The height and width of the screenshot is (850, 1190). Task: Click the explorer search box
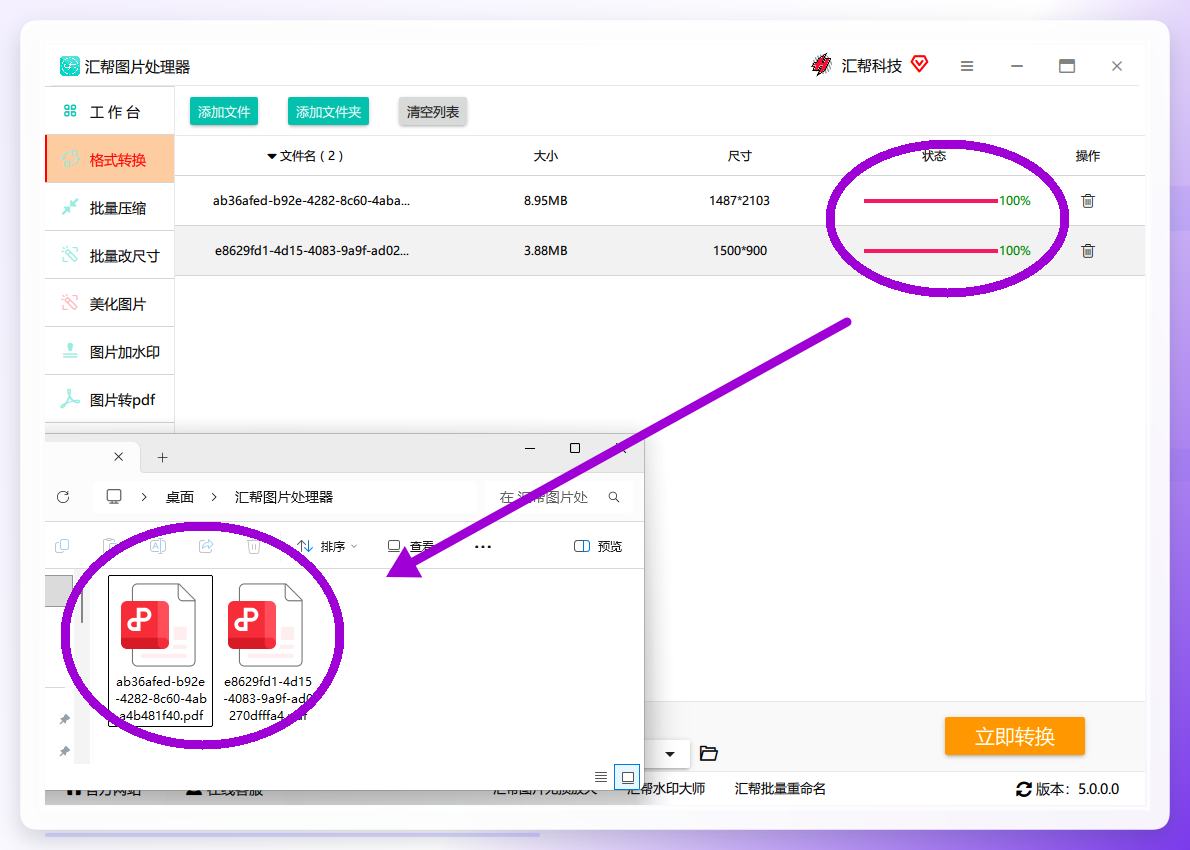(x=558, y=497)
